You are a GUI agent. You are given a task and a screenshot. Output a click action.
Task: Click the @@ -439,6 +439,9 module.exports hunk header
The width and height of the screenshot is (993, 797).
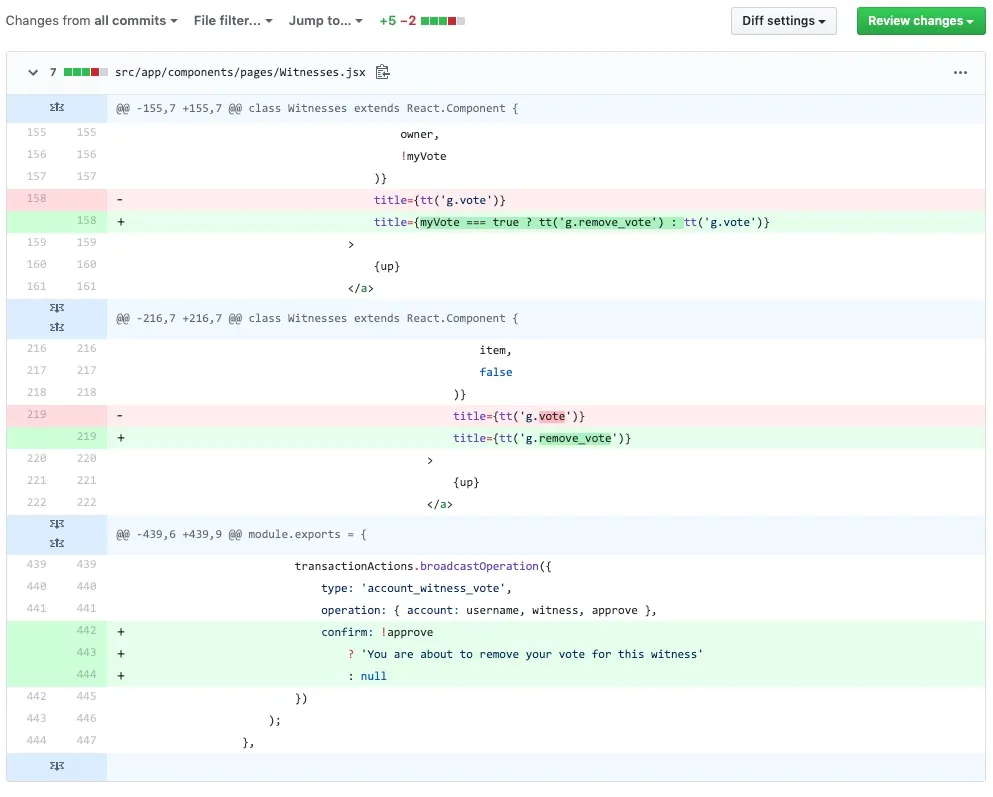(x=241, y=534)
